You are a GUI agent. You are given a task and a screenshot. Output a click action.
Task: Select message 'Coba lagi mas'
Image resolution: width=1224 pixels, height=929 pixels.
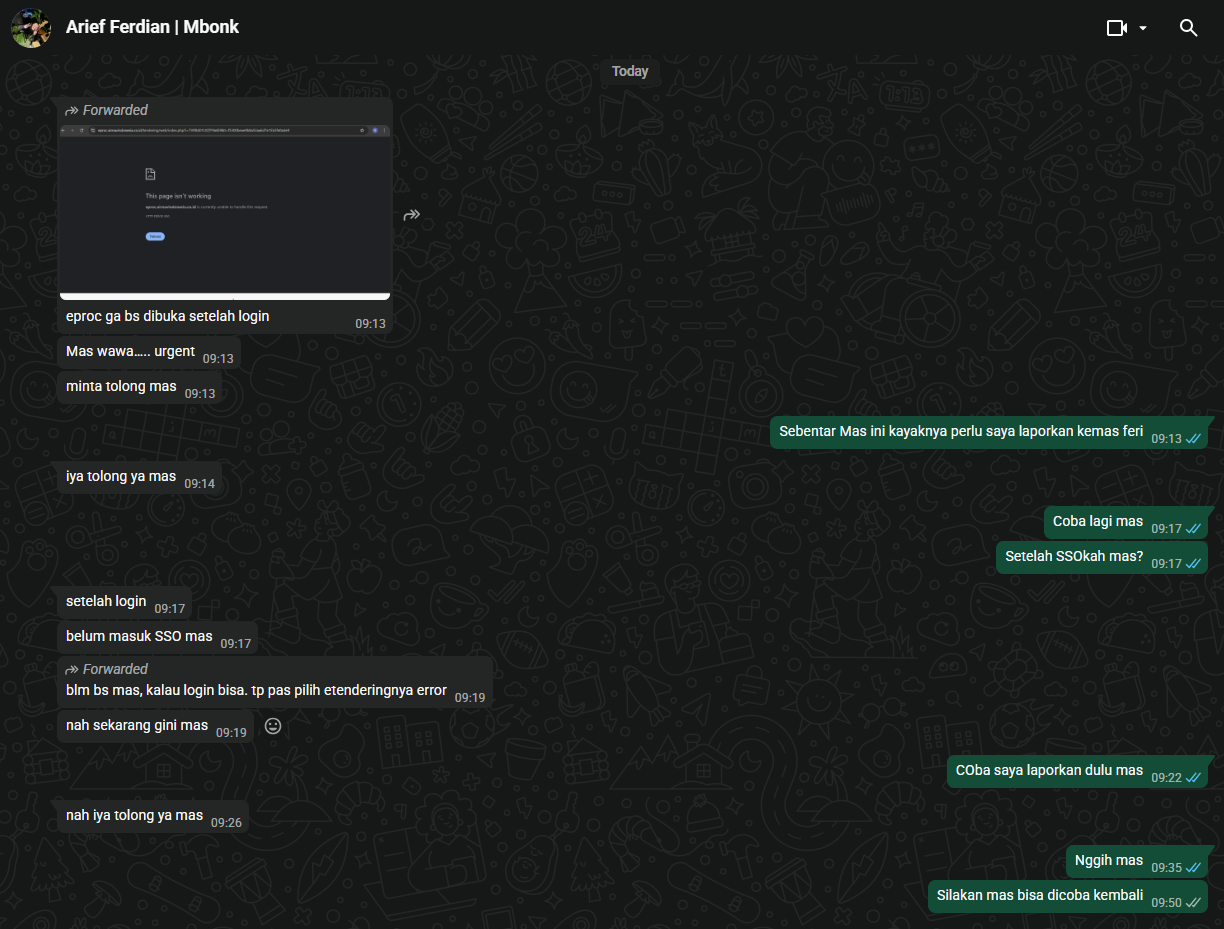pyautogui.click(x=1098, y=521)
